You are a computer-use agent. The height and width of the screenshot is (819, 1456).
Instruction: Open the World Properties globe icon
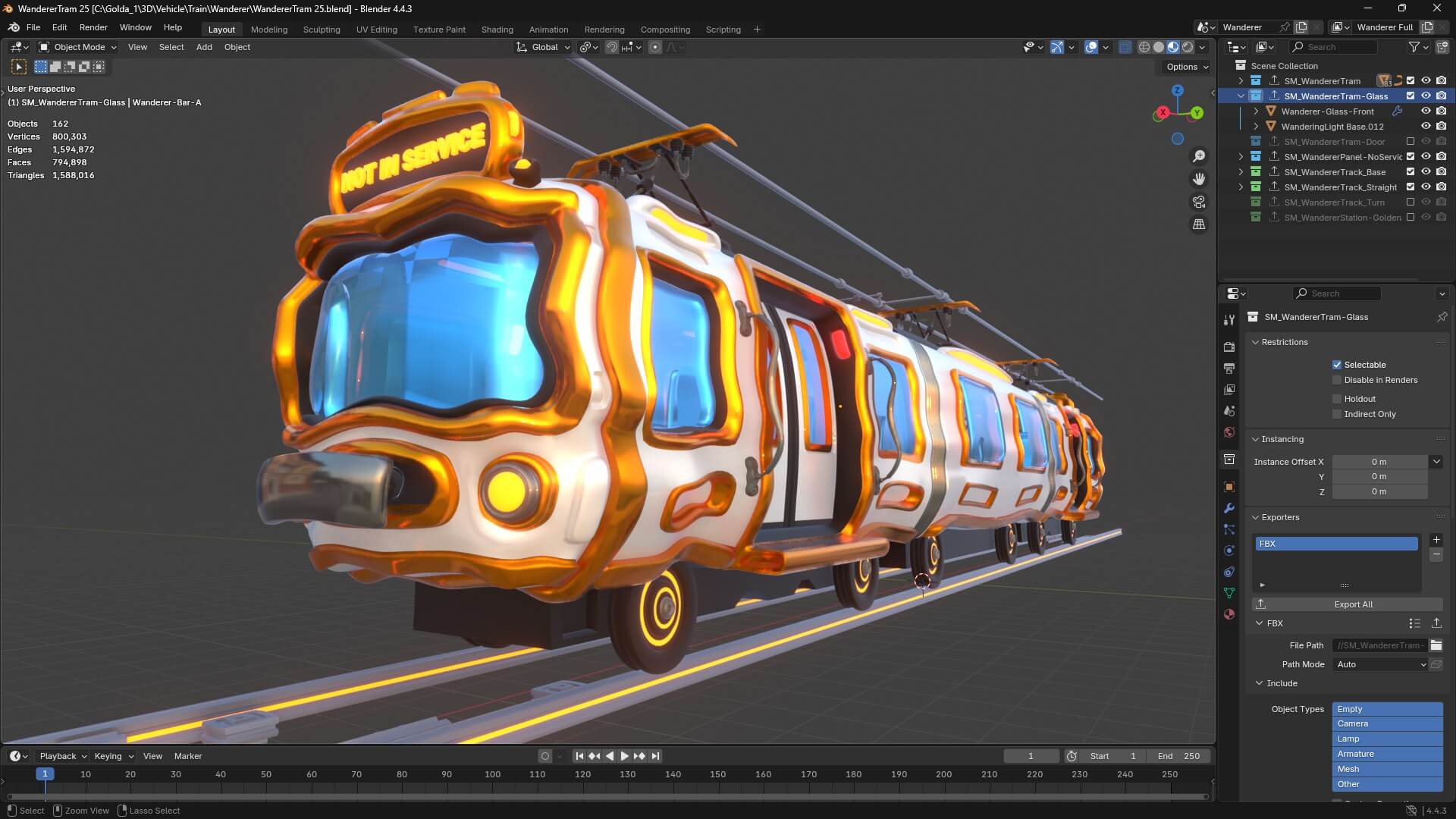coord(1229,432)
